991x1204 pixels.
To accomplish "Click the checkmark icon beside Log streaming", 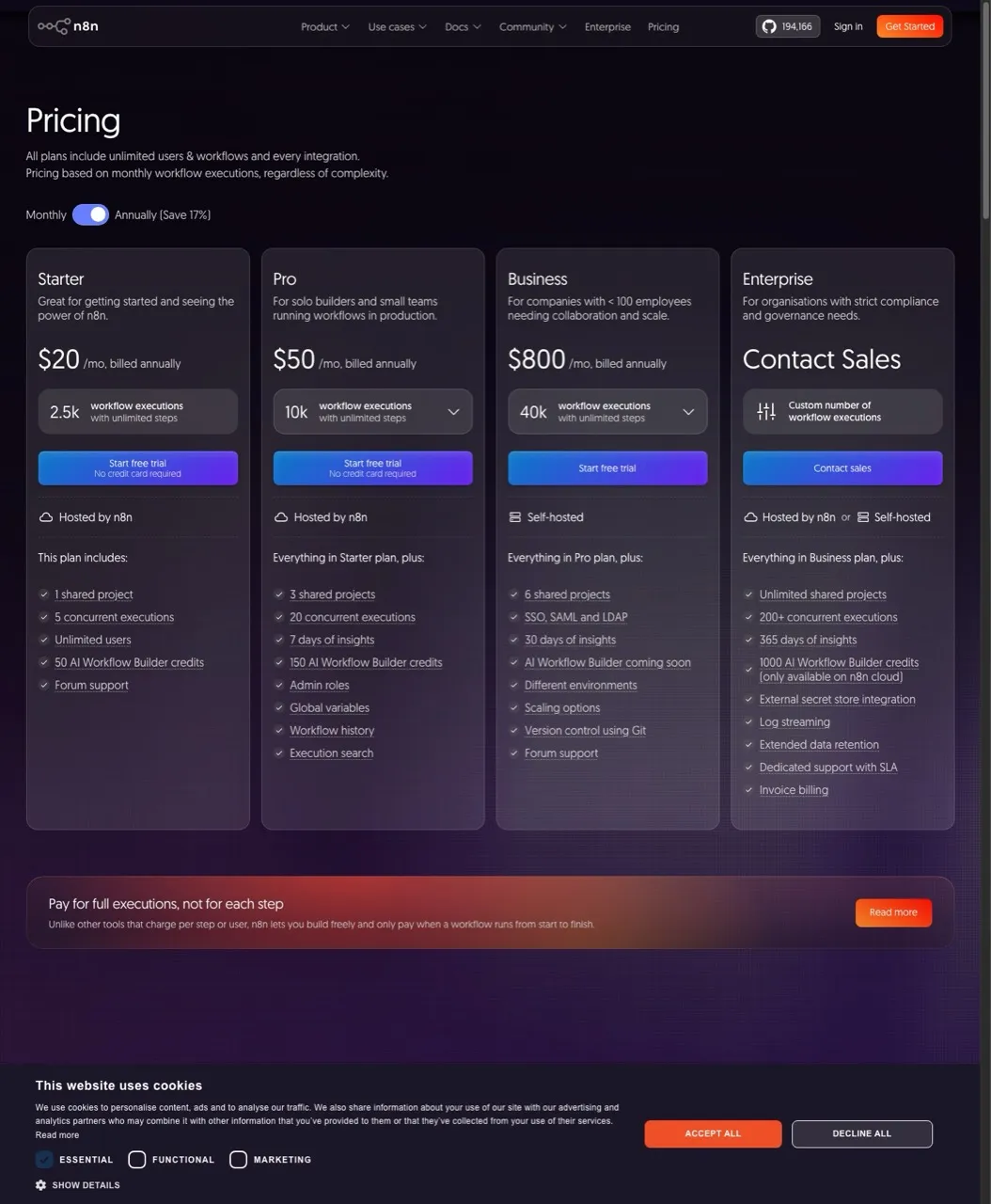I will pyautogui.click(x=749, y=722).
